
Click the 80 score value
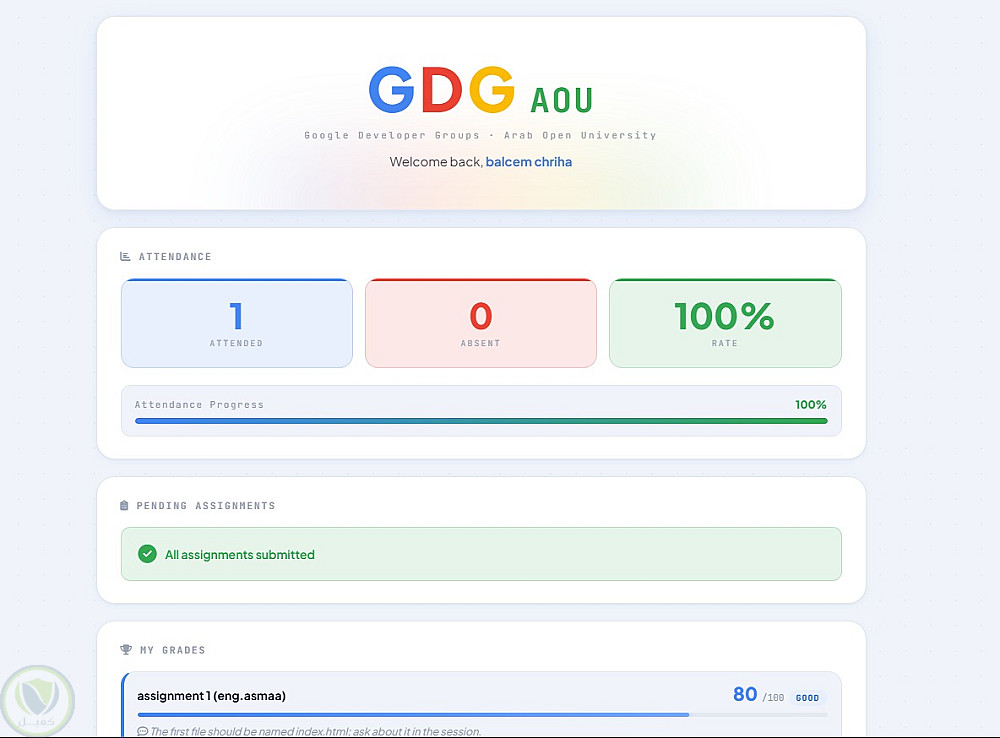coord(745,694)
